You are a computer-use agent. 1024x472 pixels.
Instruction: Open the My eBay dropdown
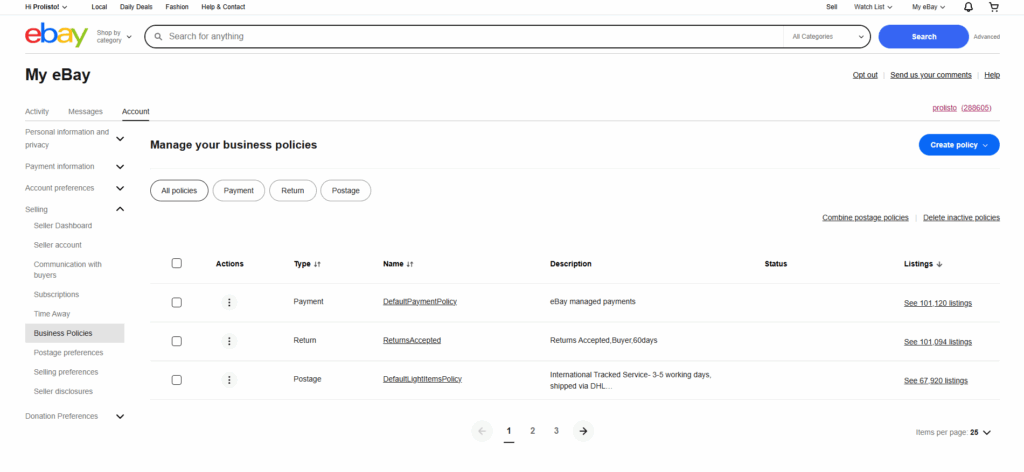[x=929, y=7]
